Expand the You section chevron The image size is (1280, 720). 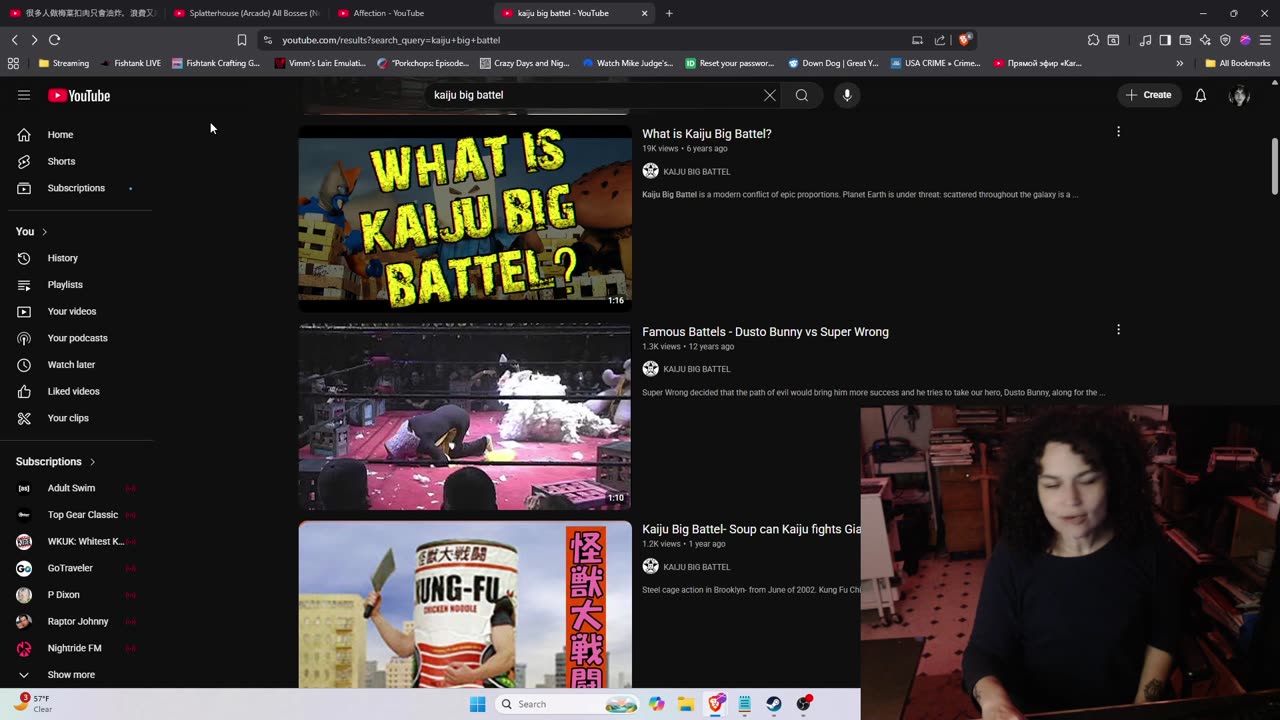(x=44, y=232)
